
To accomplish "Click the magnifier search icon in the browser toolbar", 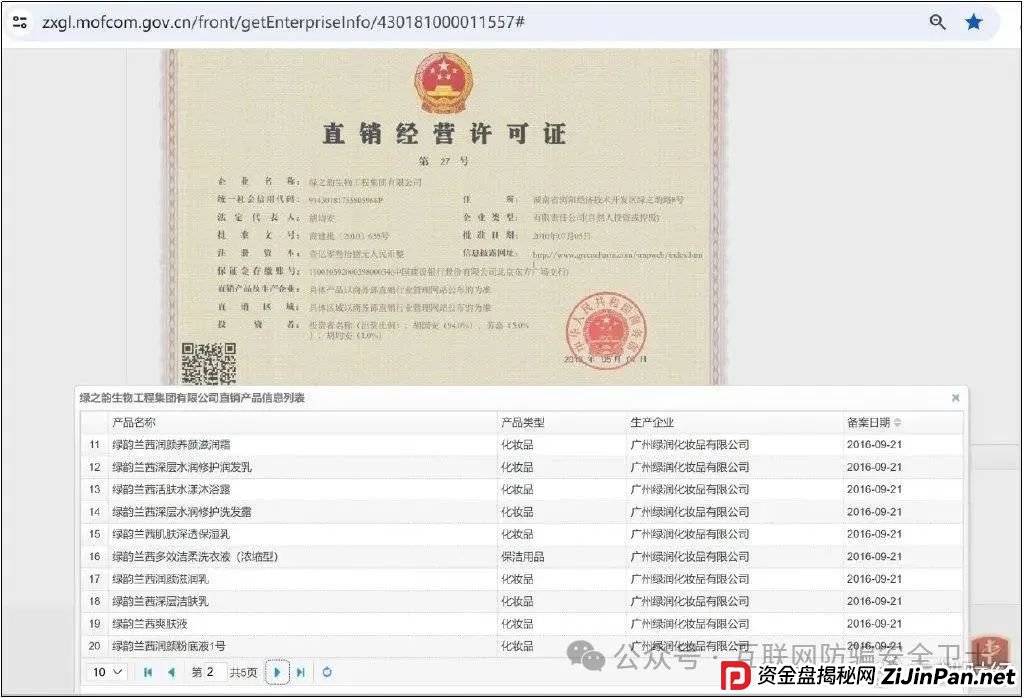I will click(937, 21).
